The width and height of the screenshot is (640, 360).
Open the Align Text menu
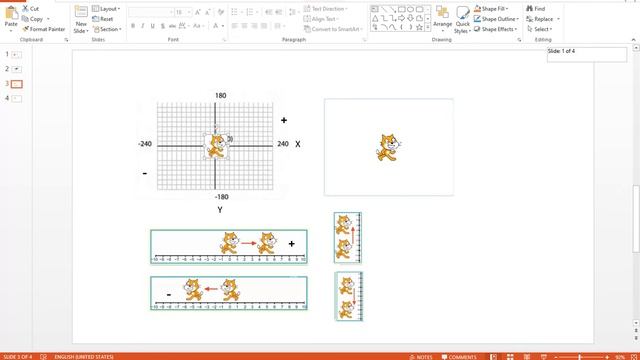(x=321, y=19)
